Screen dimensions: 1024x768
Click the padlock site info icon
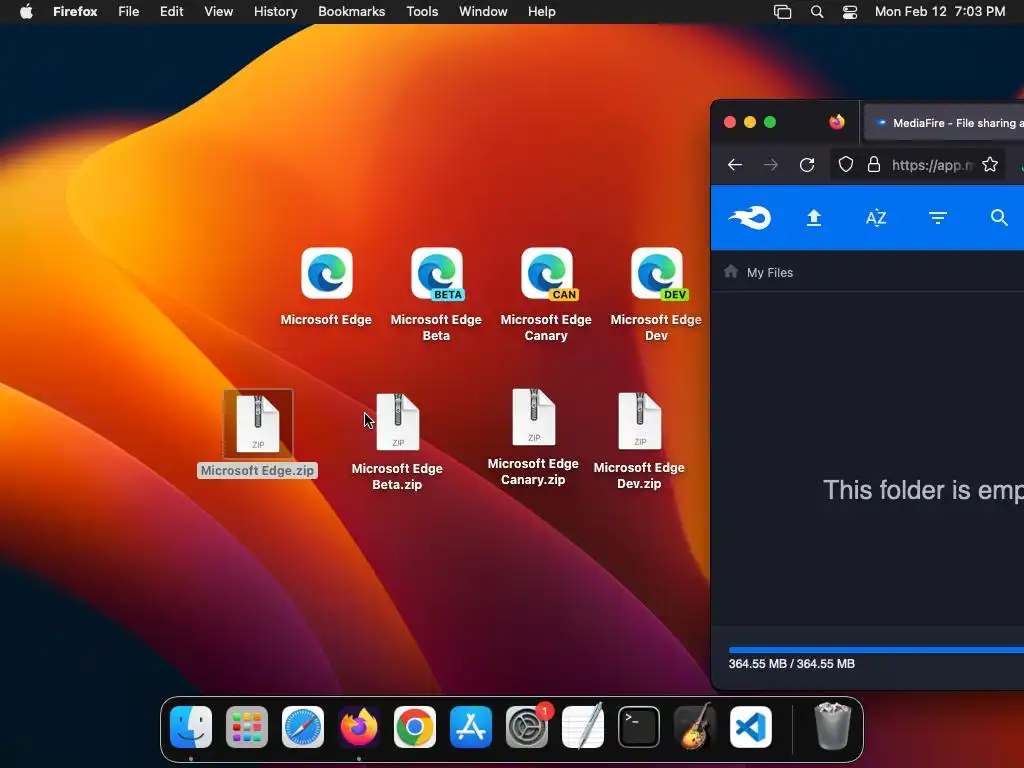[874, 165]
